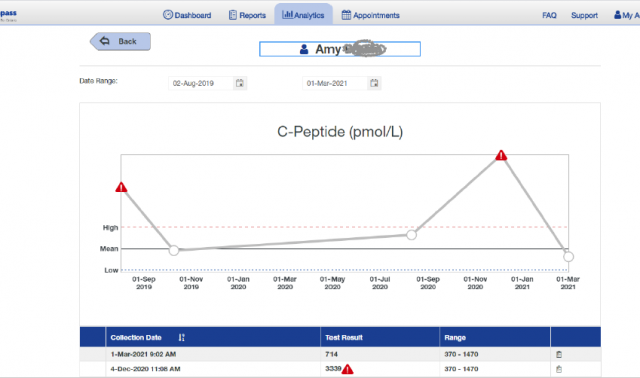Select the red peak alert marker near 01-Jan 2021
This screenshot has width=640, height=378.
[501, 156]
